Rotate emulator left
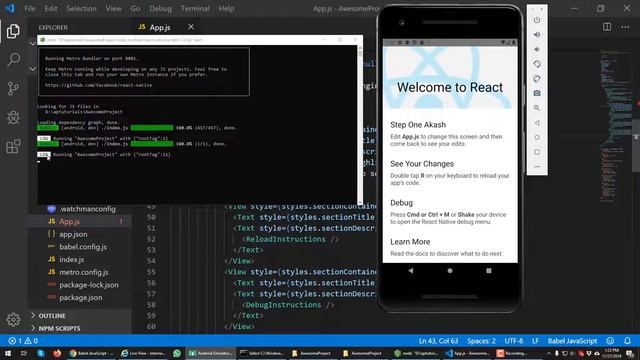The width and height of the screenshot is (640, 360). [x=537, y=64]
